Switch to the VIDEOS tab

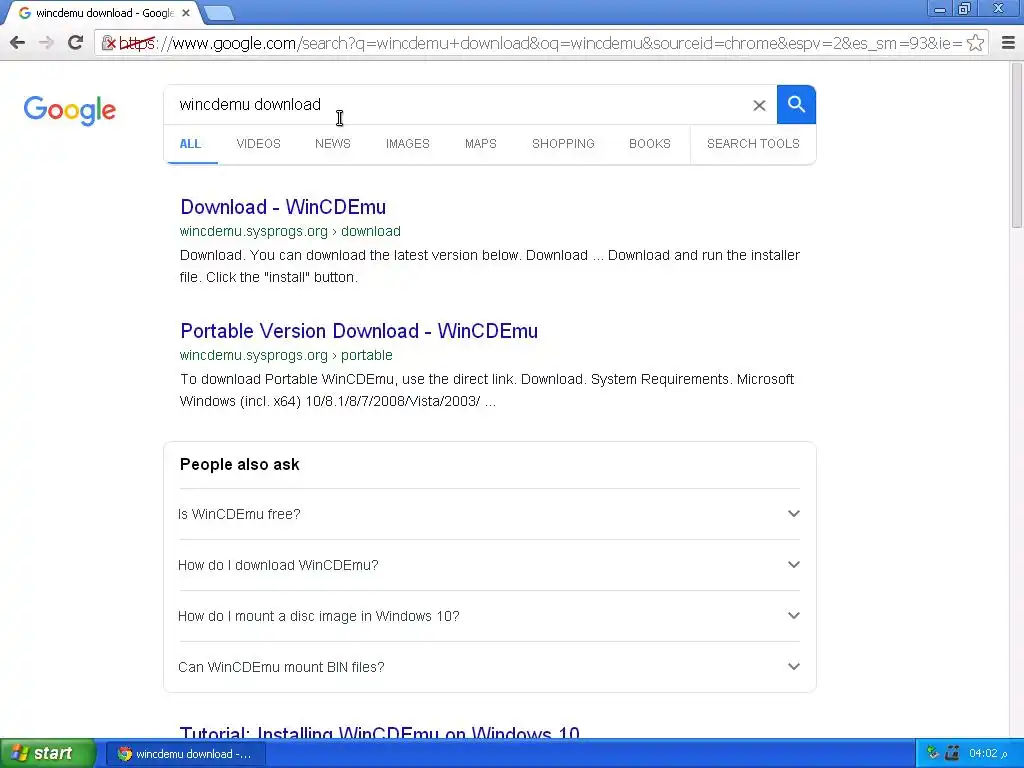[259, 144]
